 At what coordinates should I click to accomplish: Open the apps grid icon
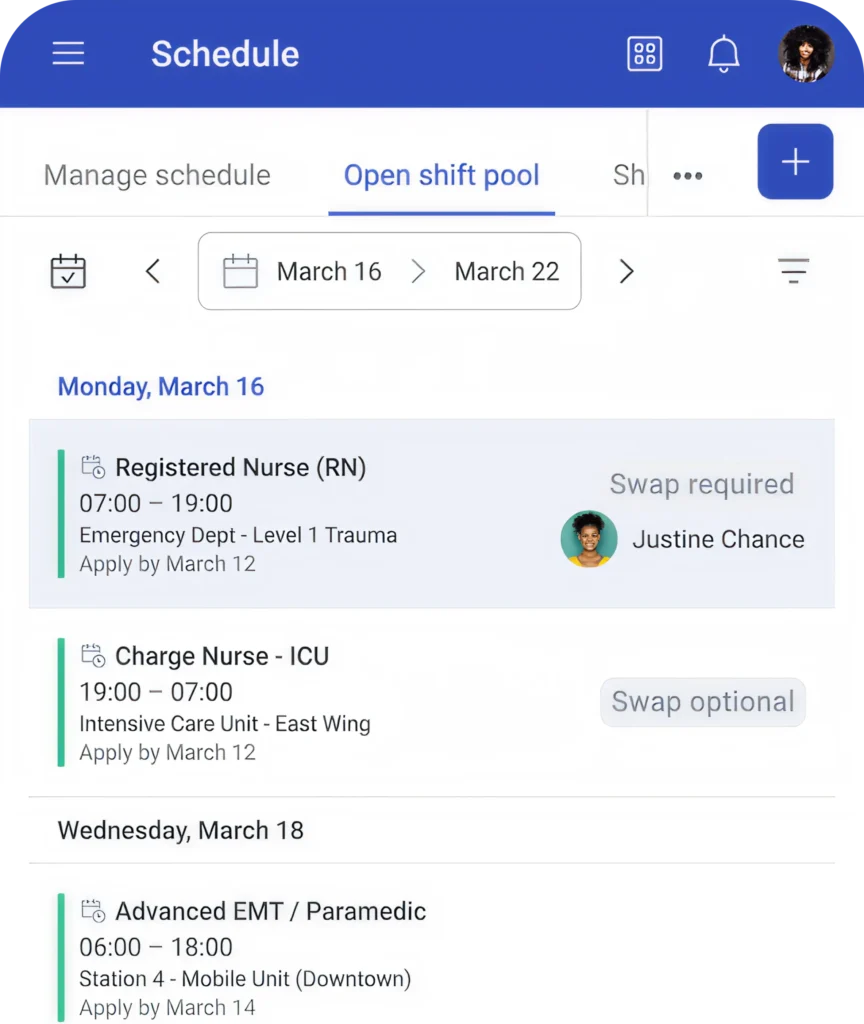pos(645,54)
